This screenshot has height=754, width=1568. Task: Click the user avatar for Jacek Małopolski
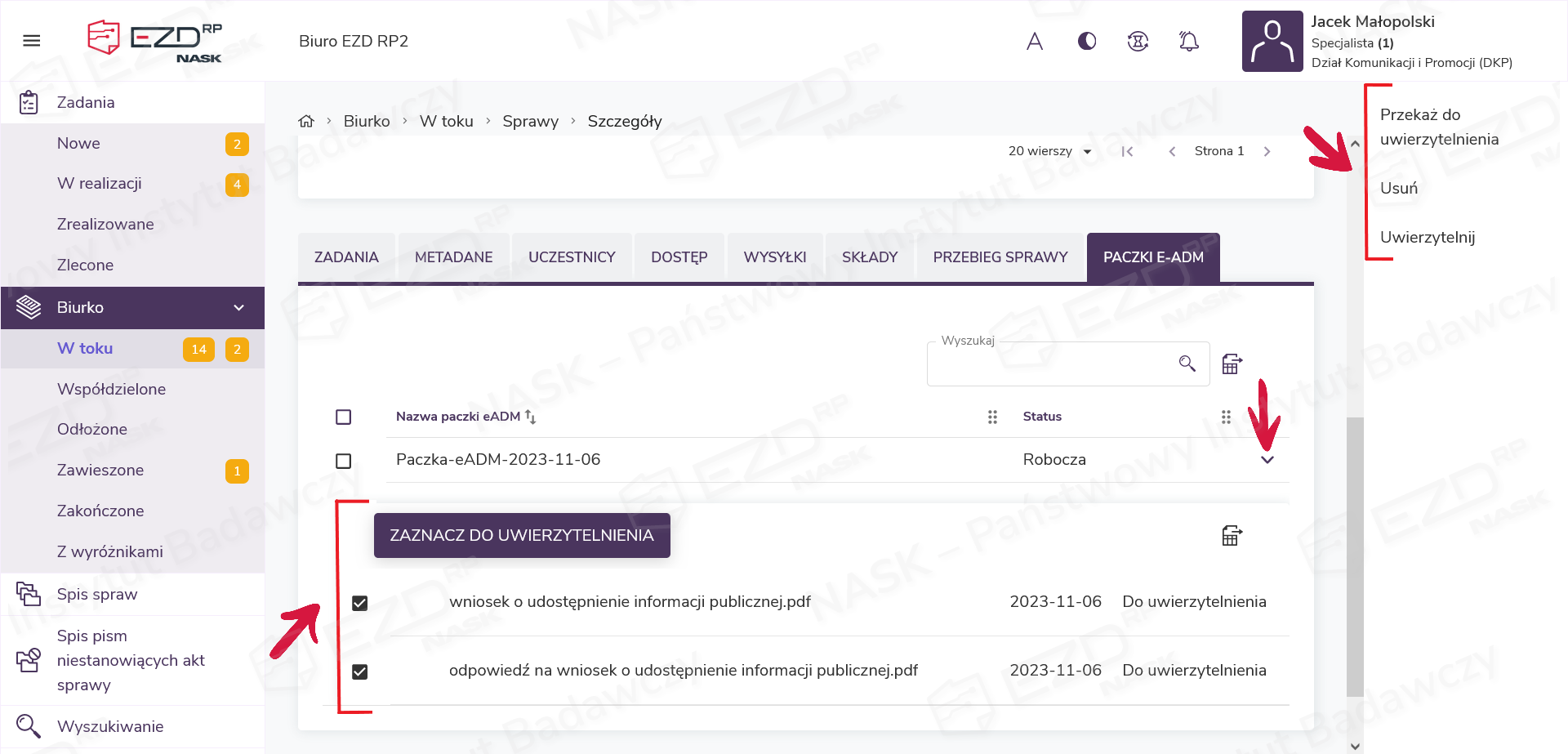1272,41
